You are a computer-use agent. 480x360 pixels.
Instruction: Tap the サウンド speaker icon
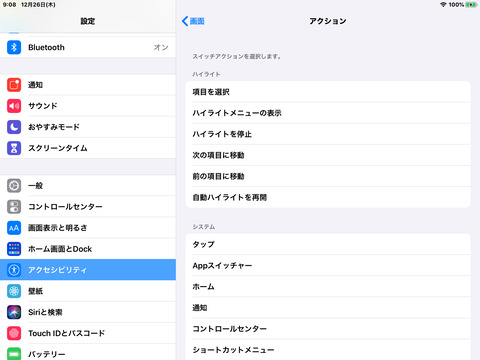tap(14, 106)
